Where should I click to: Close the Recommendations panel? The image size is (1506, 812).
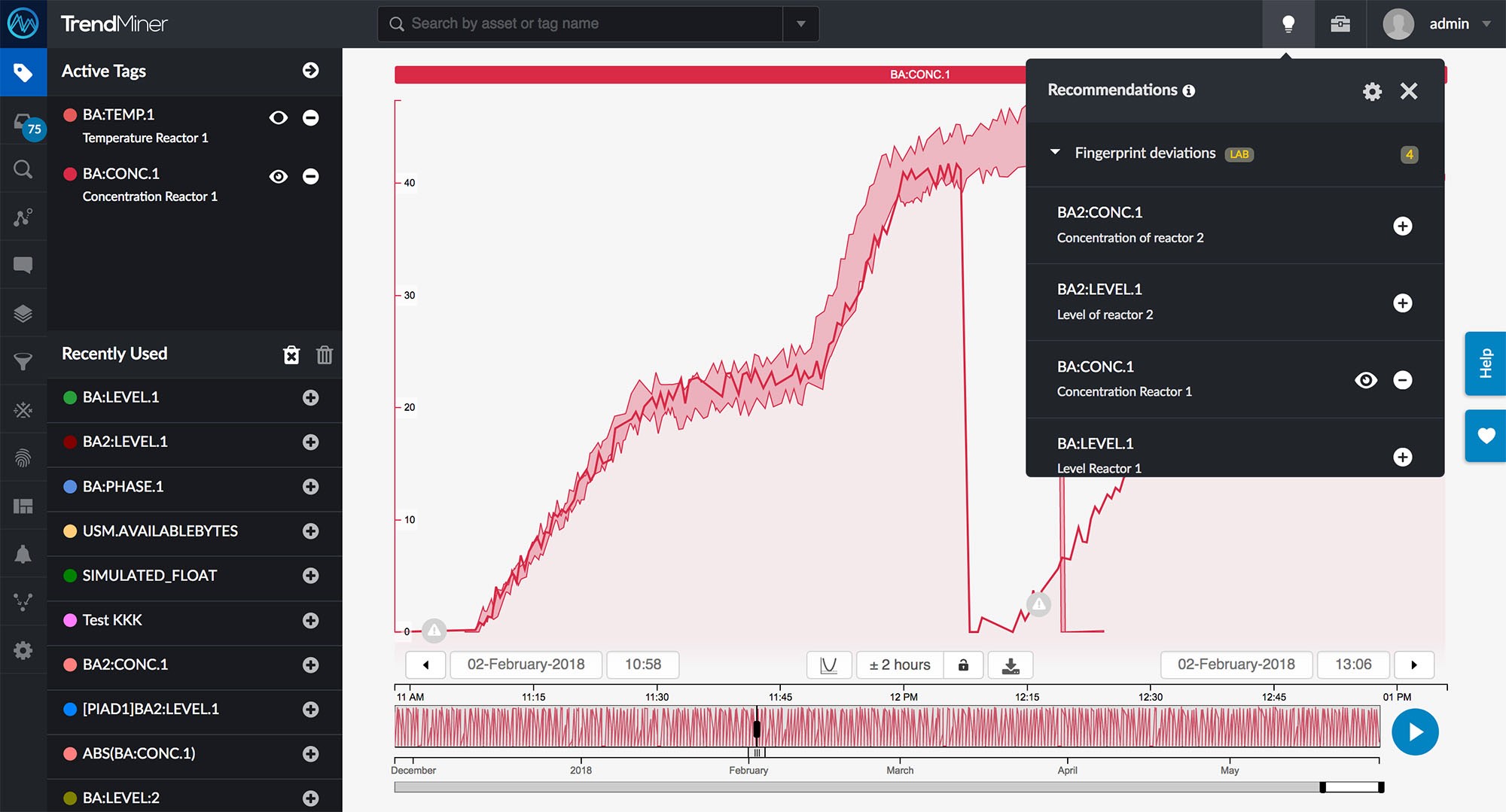point(1409,91)
